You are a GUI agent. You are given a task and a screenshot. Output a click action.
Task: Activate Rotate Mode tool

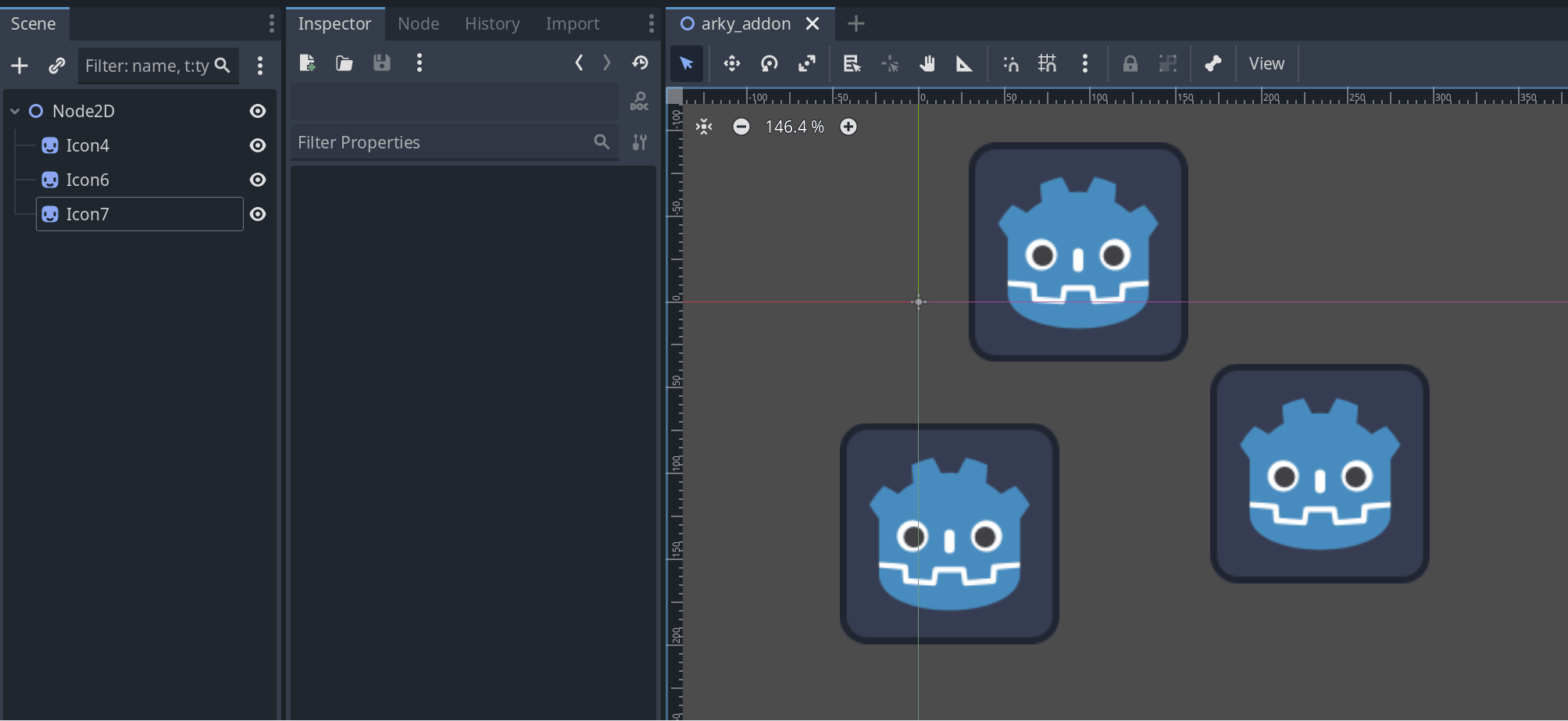770,63
